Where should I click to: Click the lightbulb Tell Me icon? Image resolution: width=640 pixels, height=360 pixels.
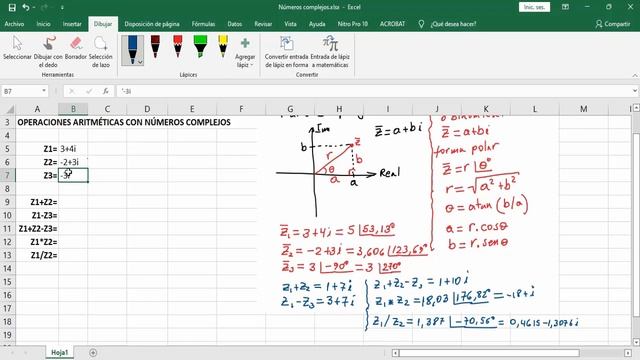pos(421,24)
